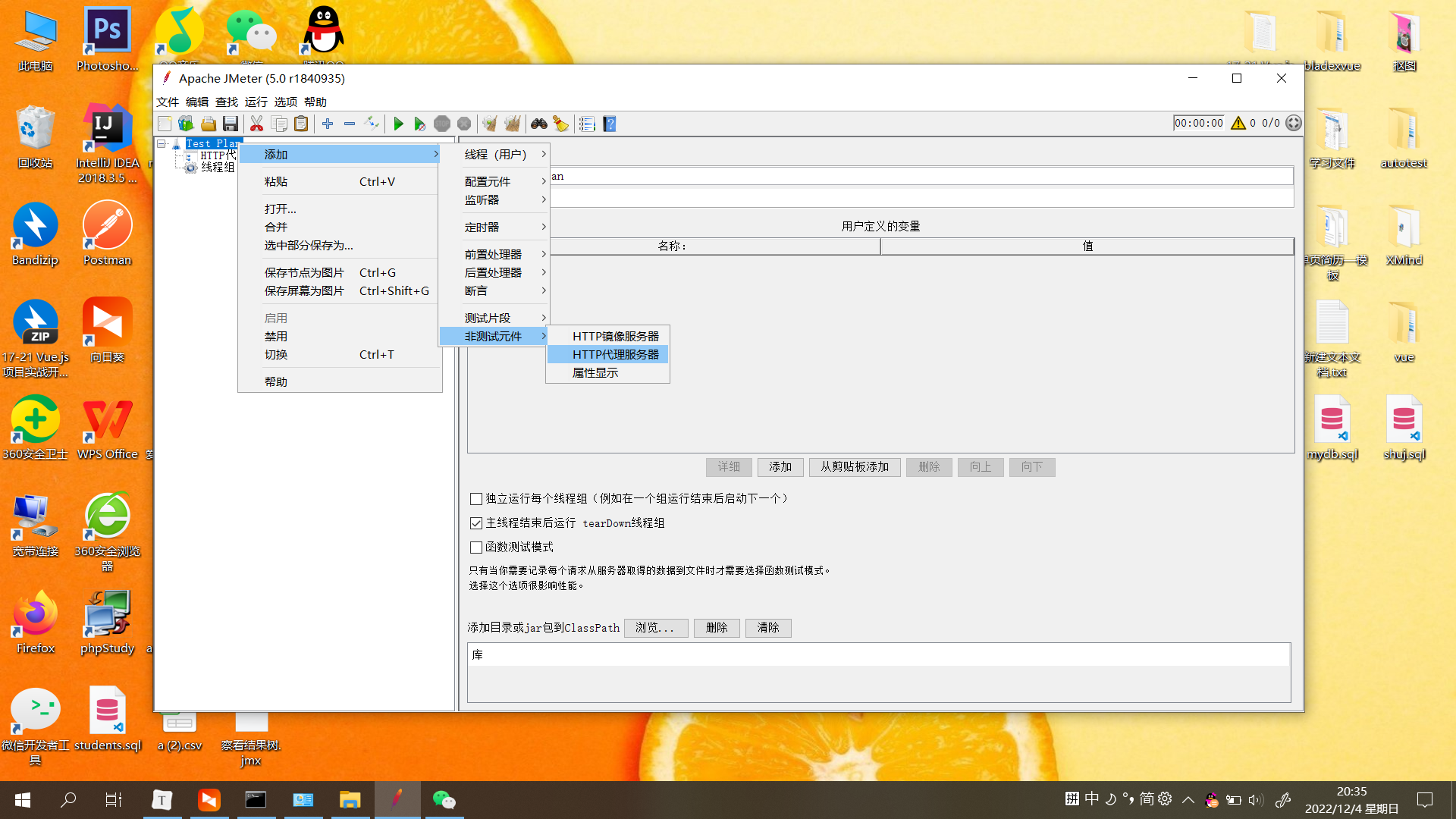The image size is (1456, 819).
Task: Click the remote engines status icon
Action: (x=1294, y=123)
